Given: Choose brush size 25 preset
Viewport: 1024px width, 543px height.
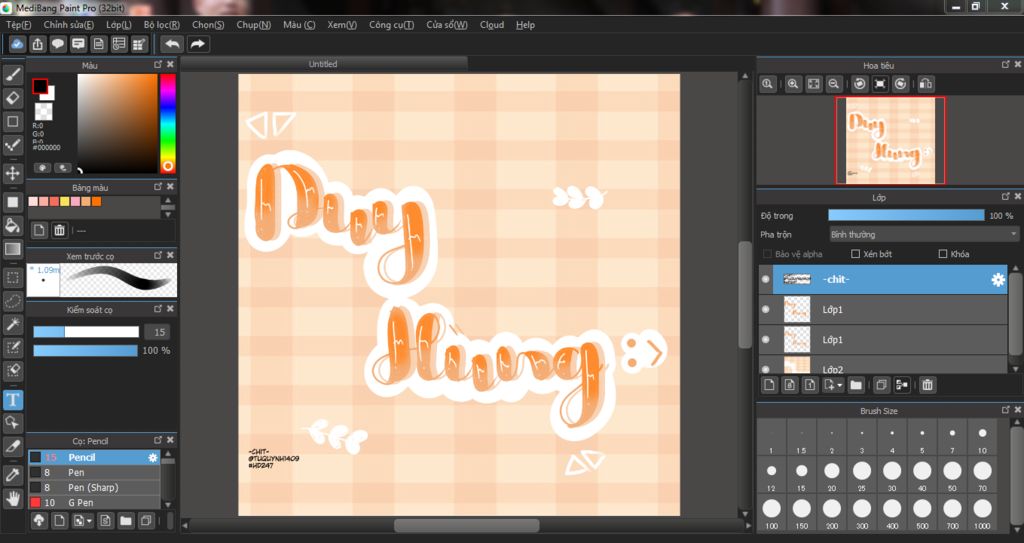Looking at the screenshot, I should click(x=861, y=474).
